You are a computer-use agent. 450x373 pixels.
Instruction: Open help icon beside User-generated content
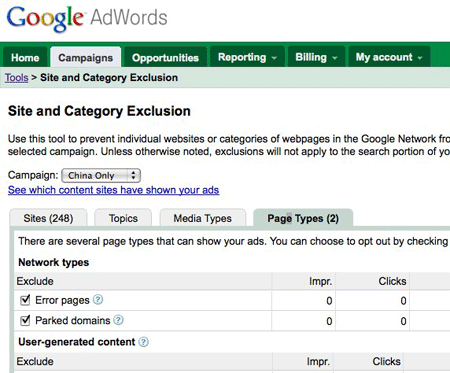tap(144, 342)
